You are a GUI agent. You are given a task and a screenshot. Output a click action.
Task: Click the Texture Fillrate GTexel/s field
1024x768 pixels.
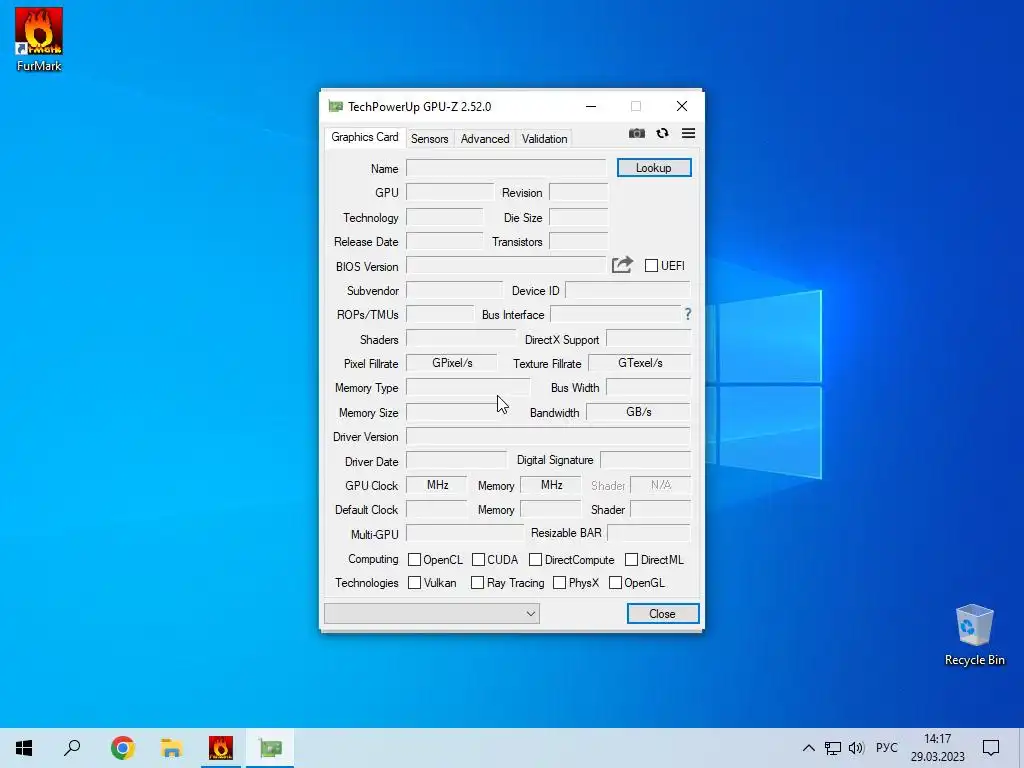coord(639,362)
